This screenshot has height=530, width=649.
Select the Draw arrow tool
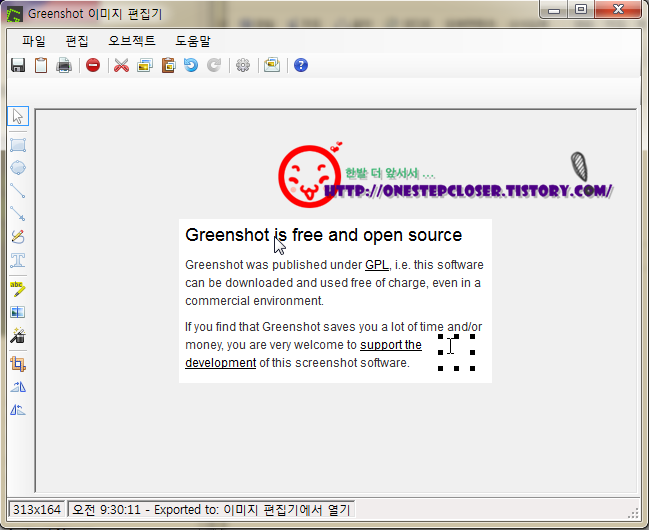click(x=18, y=214)
